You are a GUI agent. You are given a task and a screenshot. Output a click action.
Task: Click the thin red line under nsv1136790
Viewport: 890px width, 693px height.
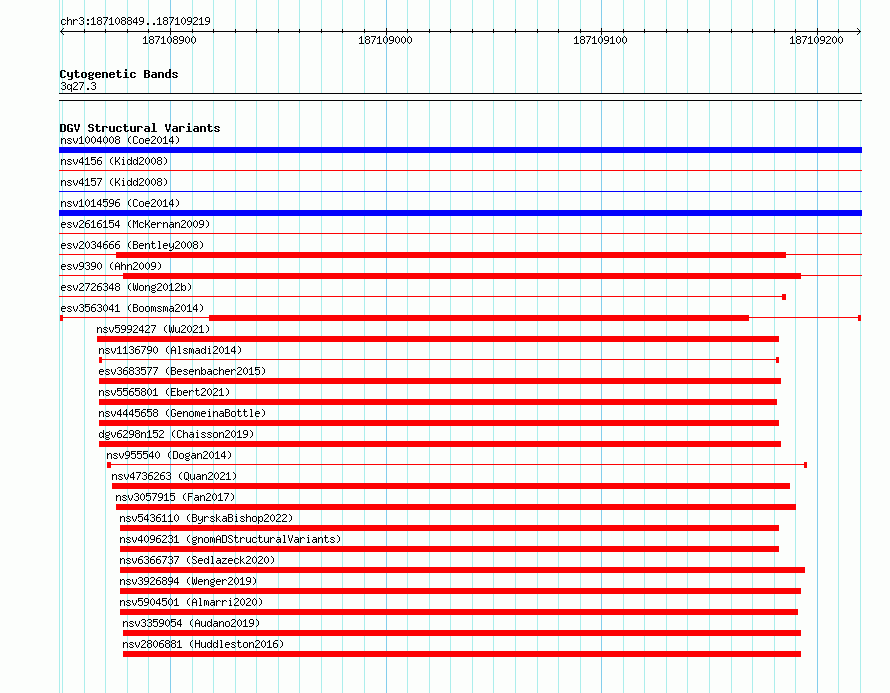(x=439, y=360)
